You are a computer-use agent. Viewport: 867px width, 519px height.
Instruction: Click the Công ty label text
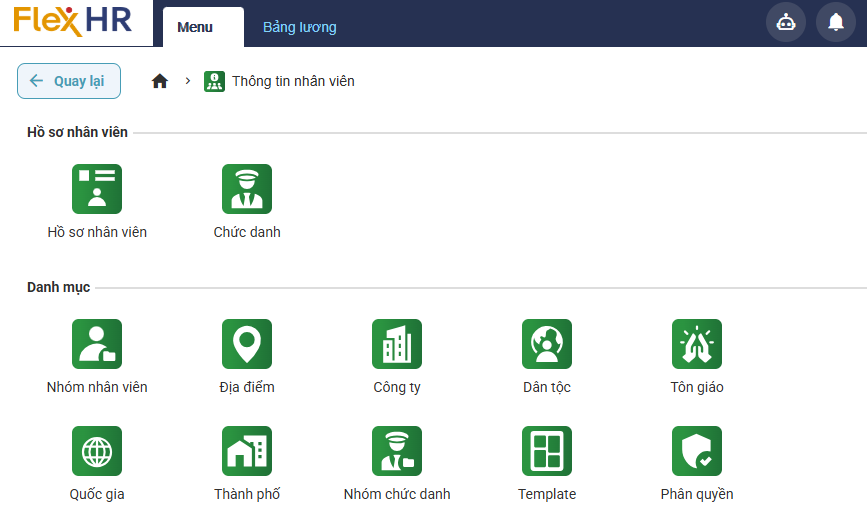397,387
